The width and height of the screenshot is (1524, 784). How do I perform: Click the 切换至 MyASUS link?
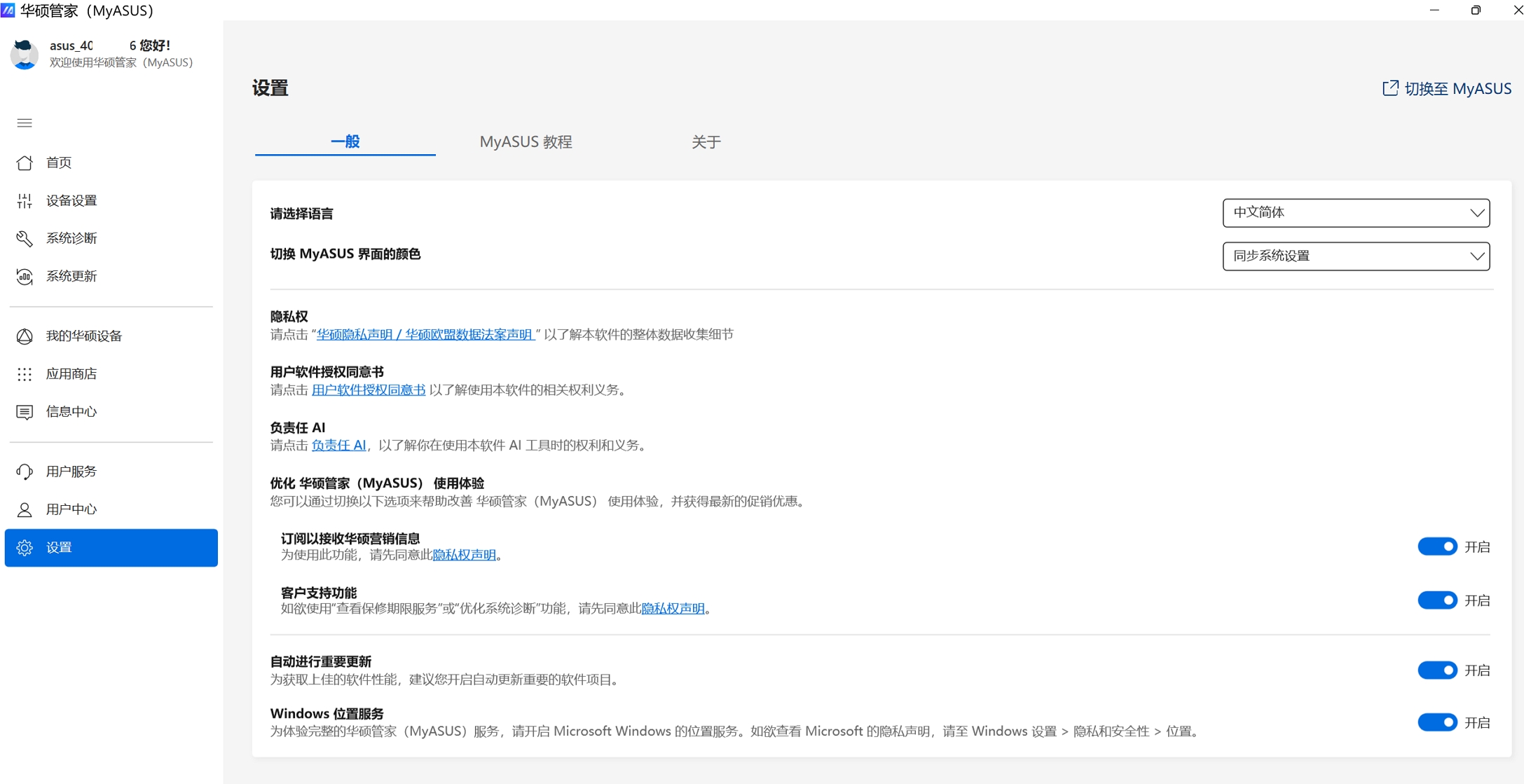[1447, 89]
